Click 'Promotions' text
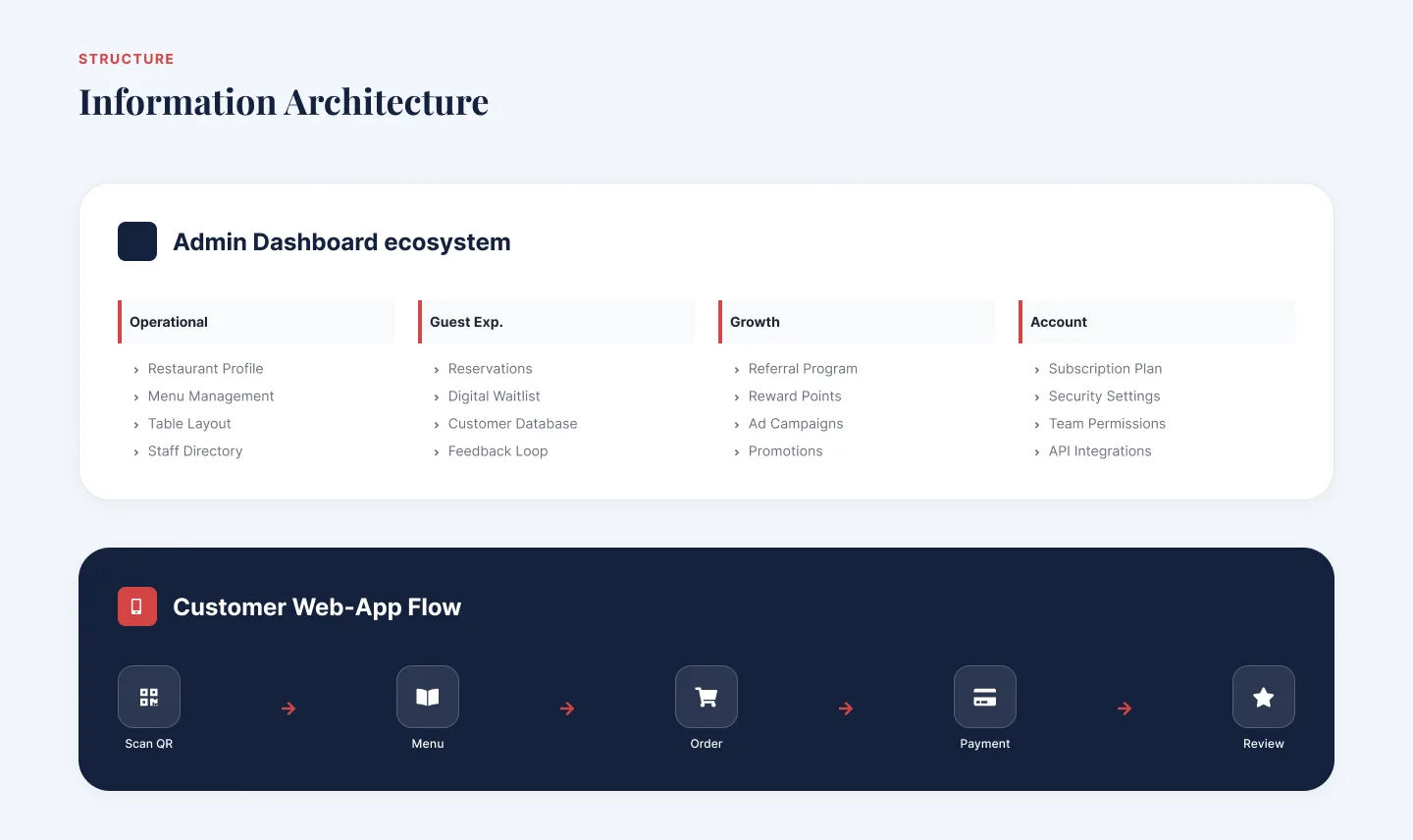Image resolution: width=1413 pixels, height=840 pixels. pyautogui.click(x=785, y=451)
